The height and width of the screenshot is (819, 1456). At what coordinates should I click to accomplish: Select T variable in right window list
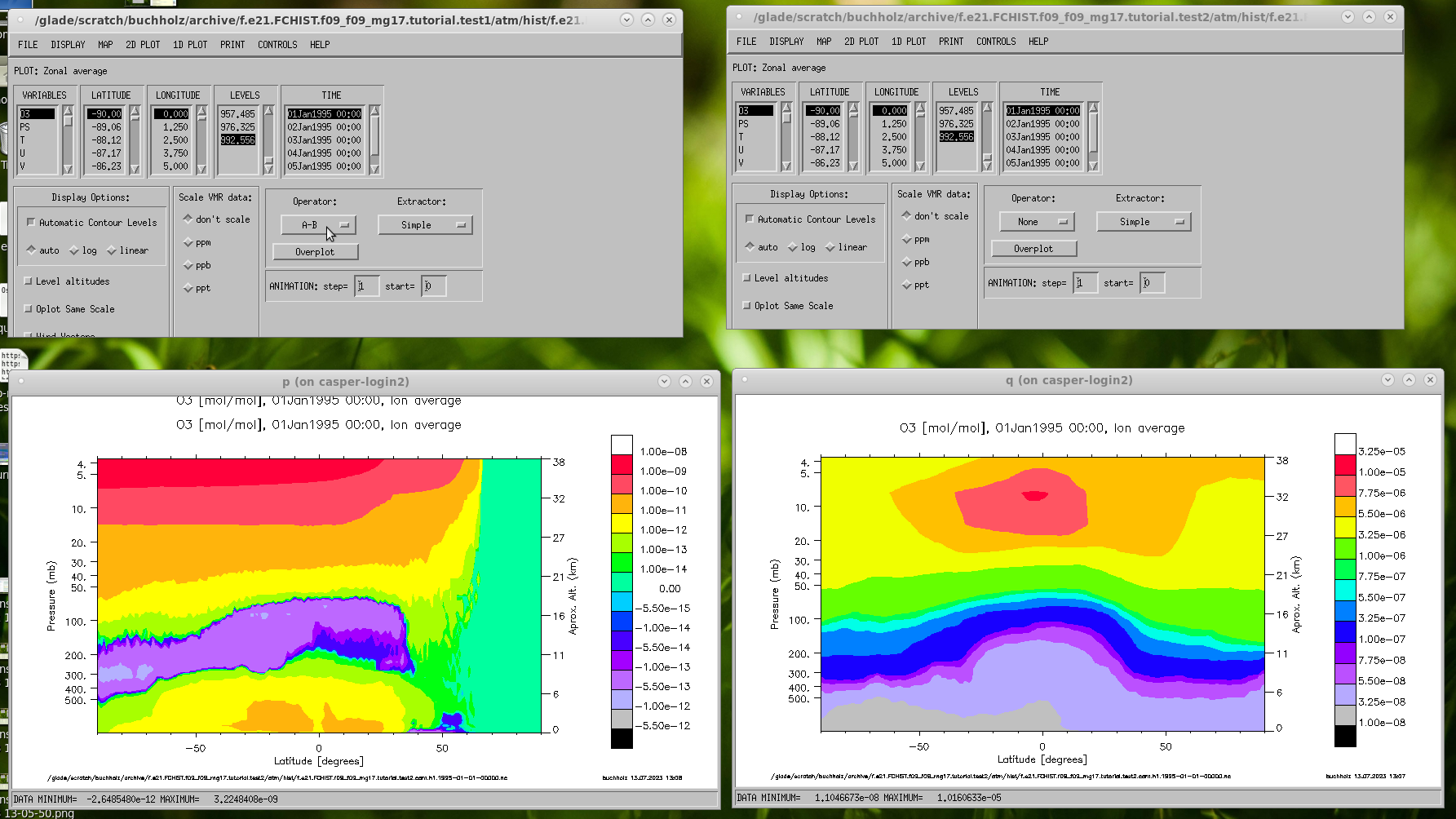[756, 137]
